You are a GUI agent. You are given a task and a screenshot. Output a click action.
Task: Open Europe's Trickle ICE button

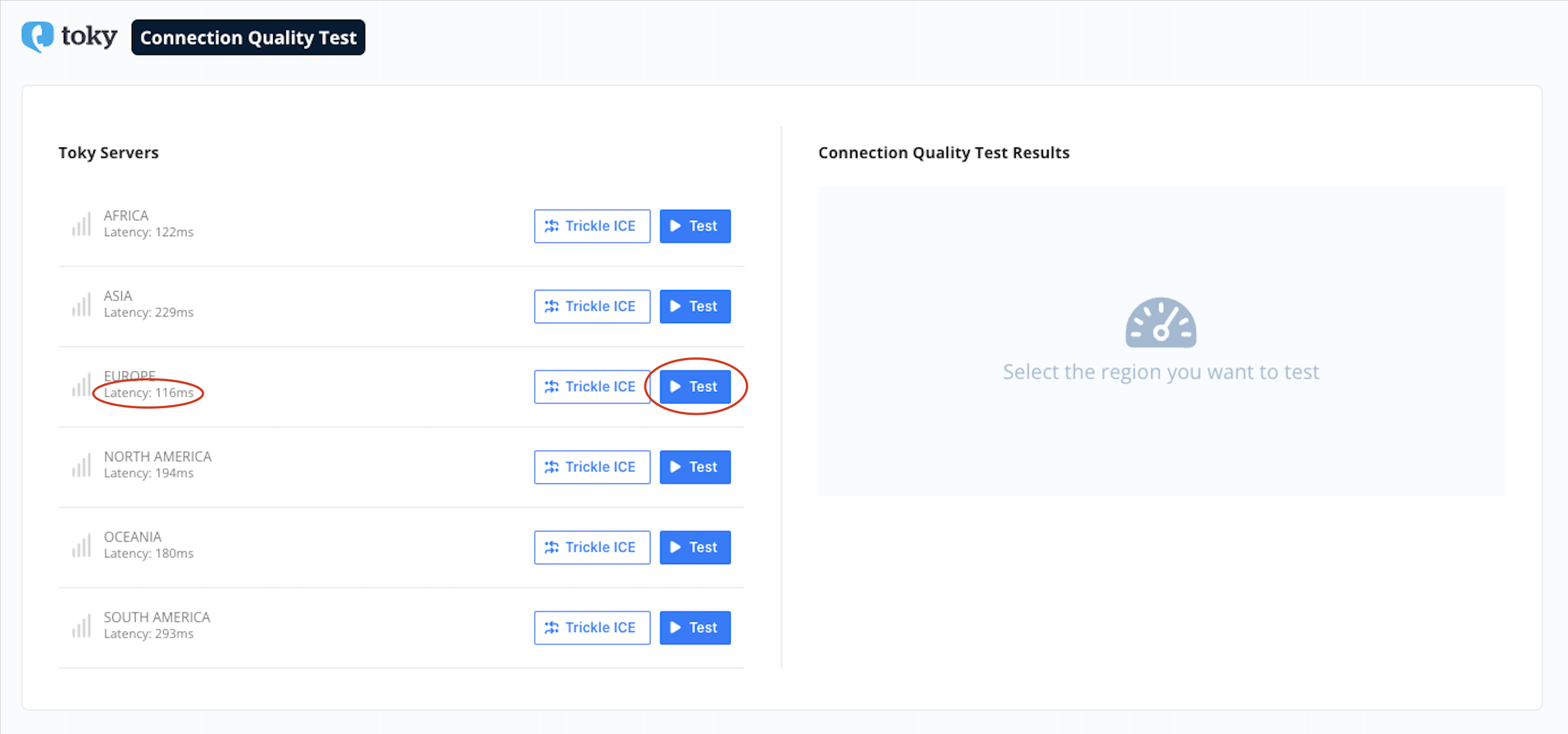(x=592, y=386)
